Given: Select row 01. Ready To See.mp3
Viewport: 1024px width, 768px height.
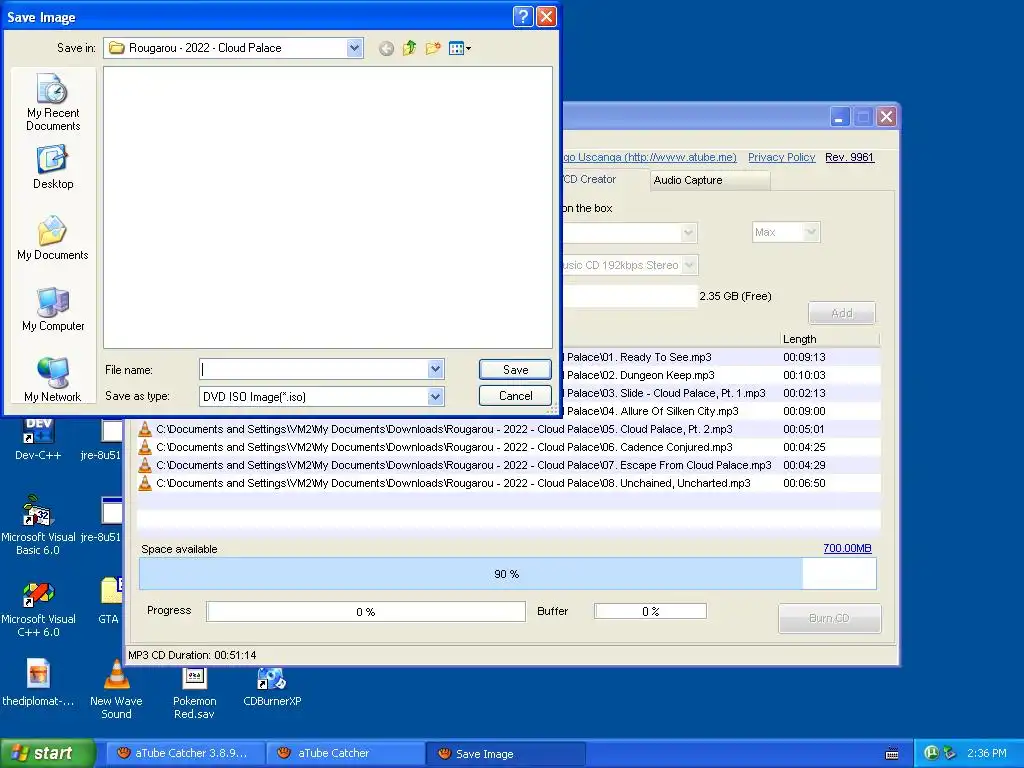Looking at the screenshot, I should coord(721,357).
